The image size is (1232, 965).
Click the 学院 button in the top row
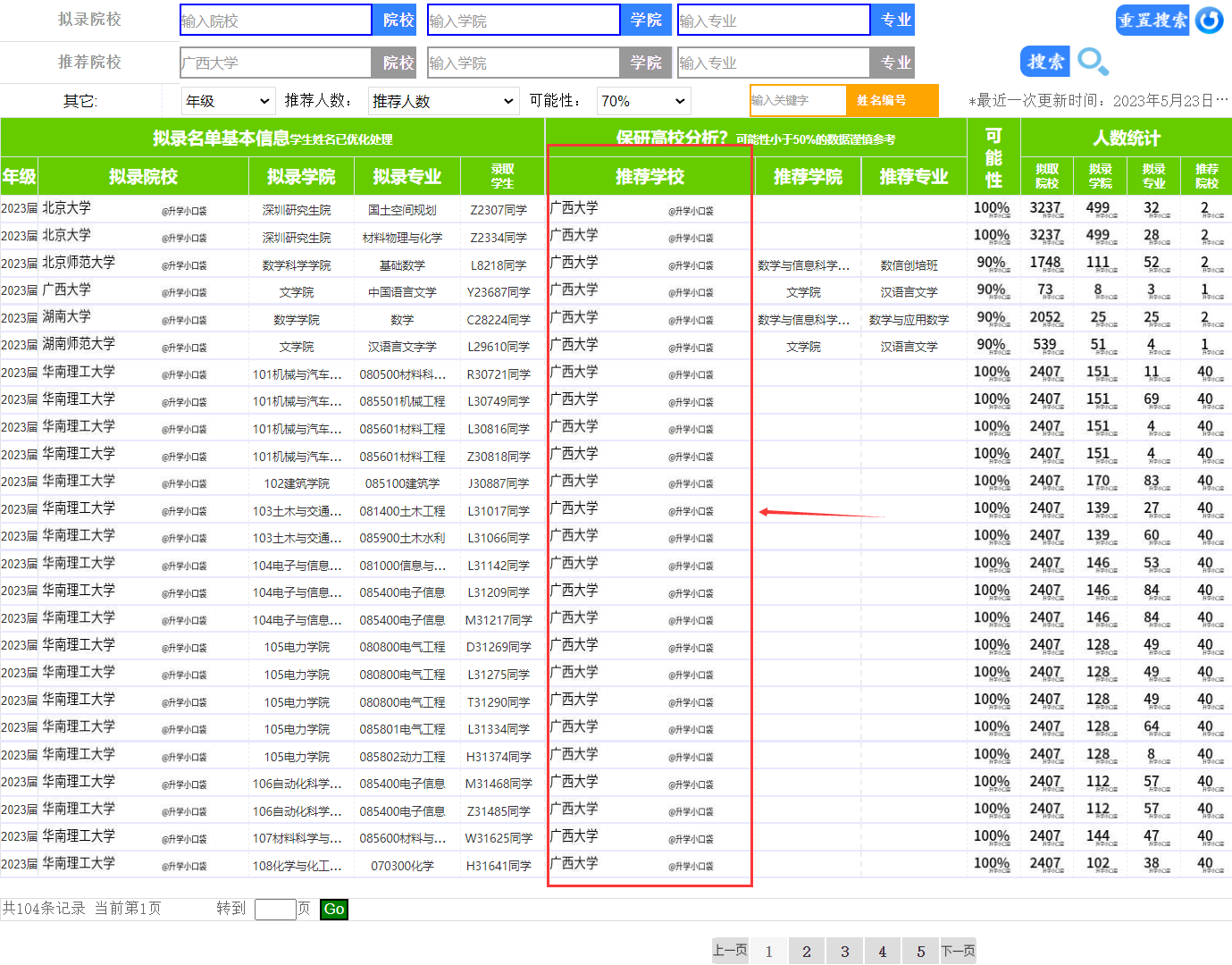(645, 20)
